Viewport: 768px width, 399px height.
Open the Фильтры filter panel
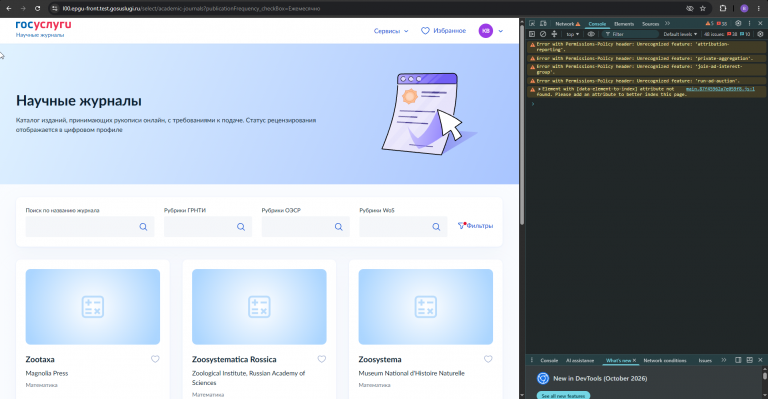pyautogui.click(x=475, y=226)
